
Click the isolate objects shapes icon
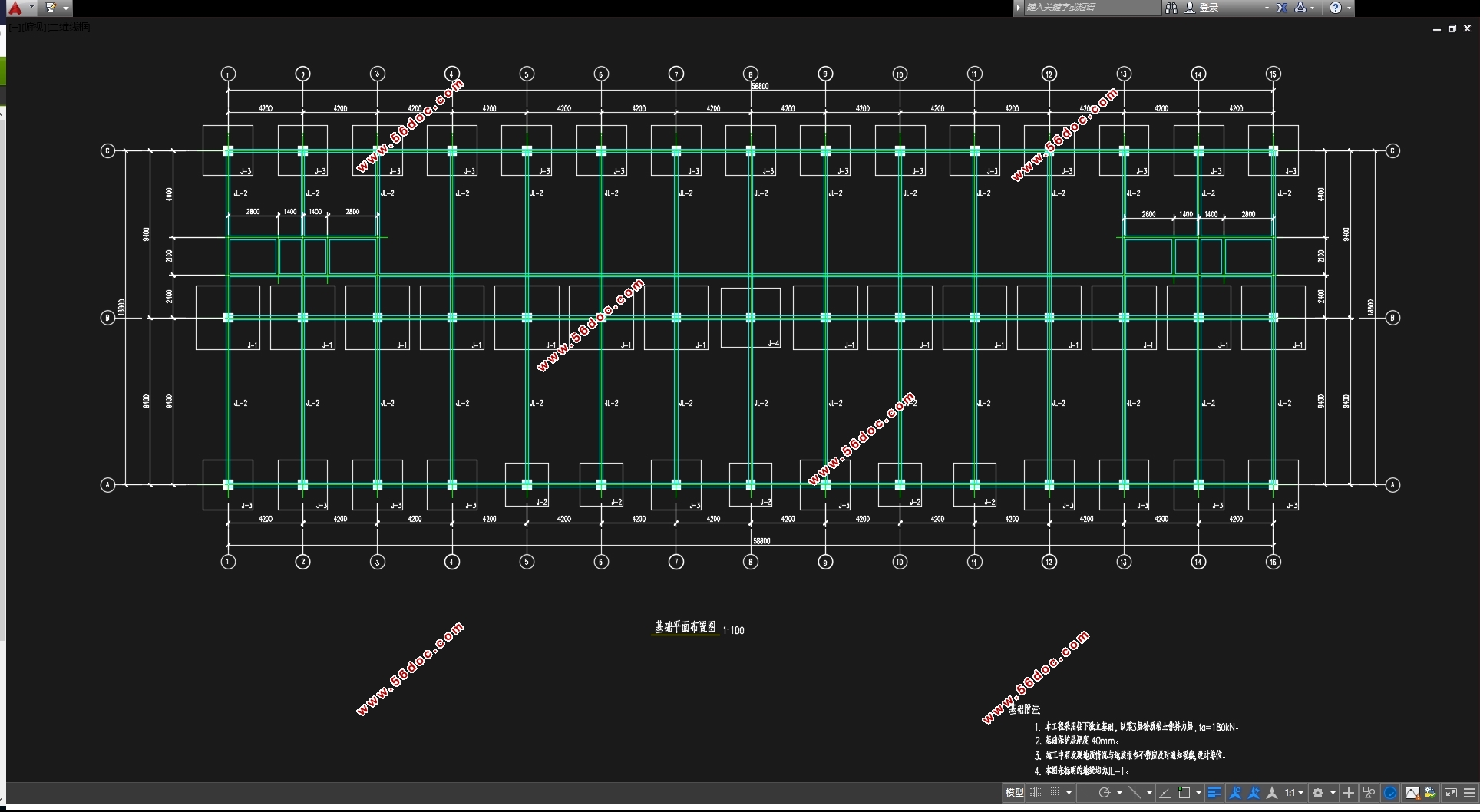point(1369,793)
